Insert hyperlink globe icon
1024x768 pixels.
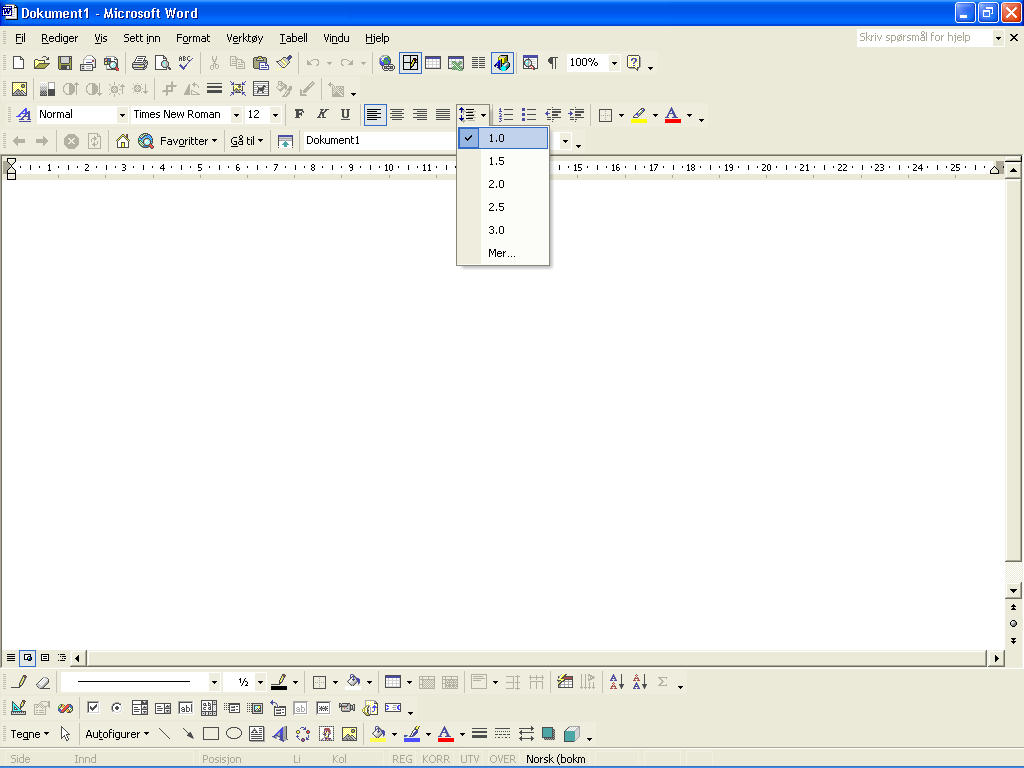[387, 63]
